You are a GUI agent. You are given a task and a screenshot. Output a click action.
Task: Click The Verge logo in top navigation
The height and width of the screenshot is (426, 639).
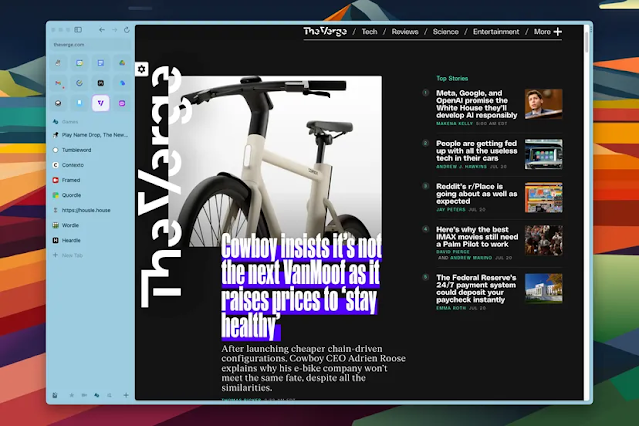[325, 31]
